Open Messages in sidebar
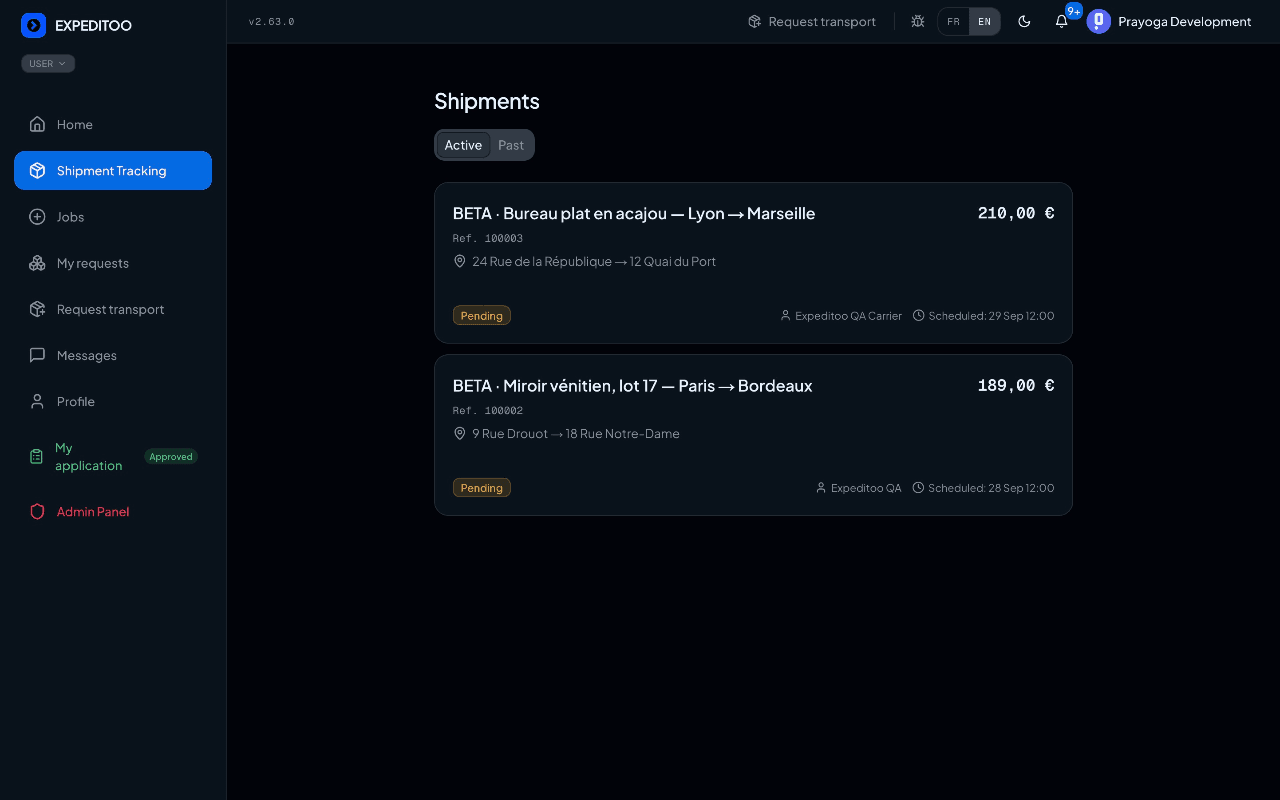The width and height of the screenshot is (1280, 800). [x=113, y=355]
